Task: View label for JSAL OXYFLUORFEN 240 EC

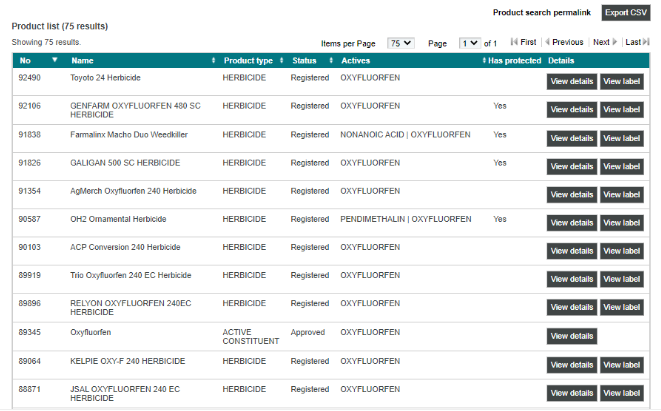Action: pos(621,393)
